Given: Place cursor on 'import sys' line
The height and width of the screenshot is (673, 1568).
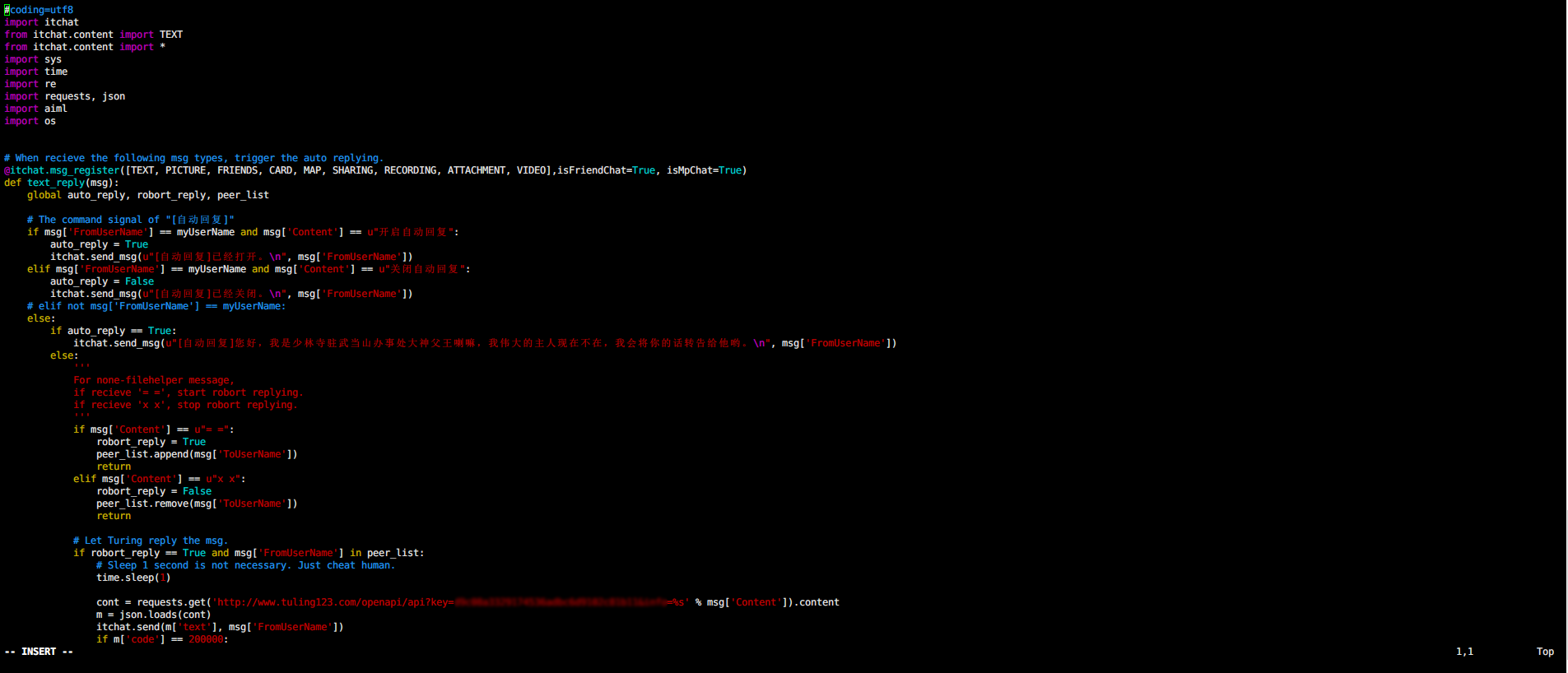Looking at the screenshot, I should click(x=33, y=59).
